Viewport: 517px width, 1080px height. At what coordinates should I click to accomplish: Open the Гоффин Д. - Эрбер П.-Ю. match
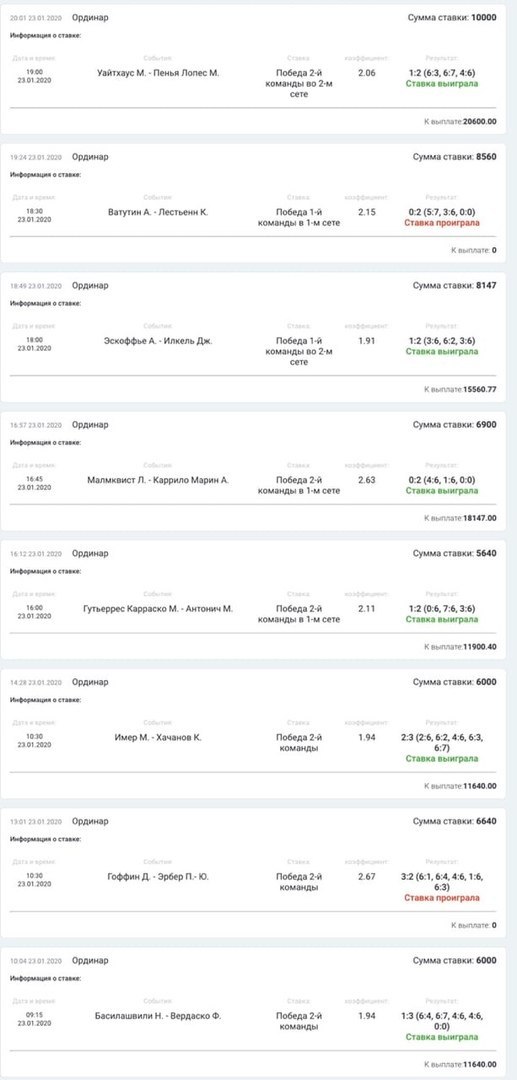coord(158,876)
